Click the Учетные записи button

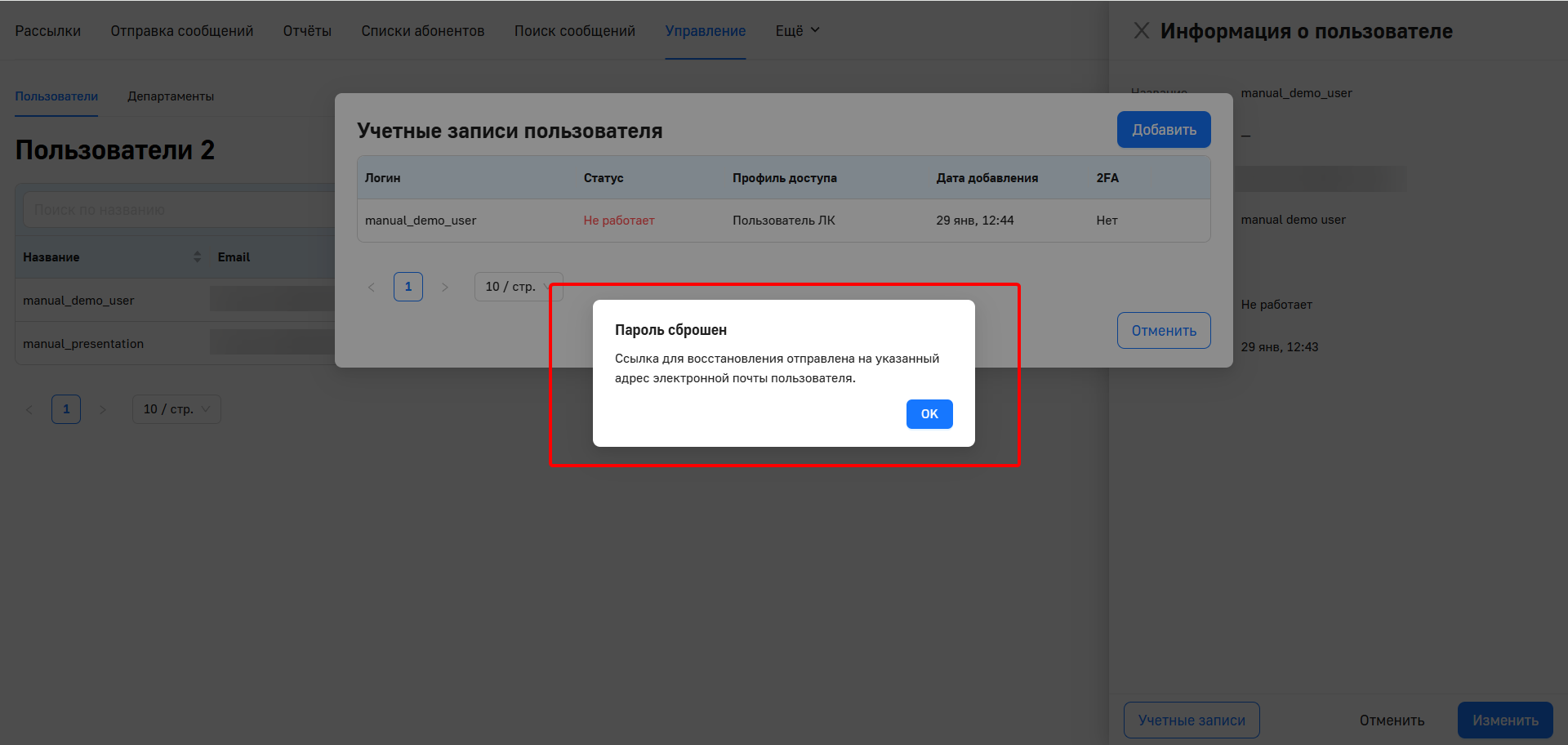click(1191, 720)
